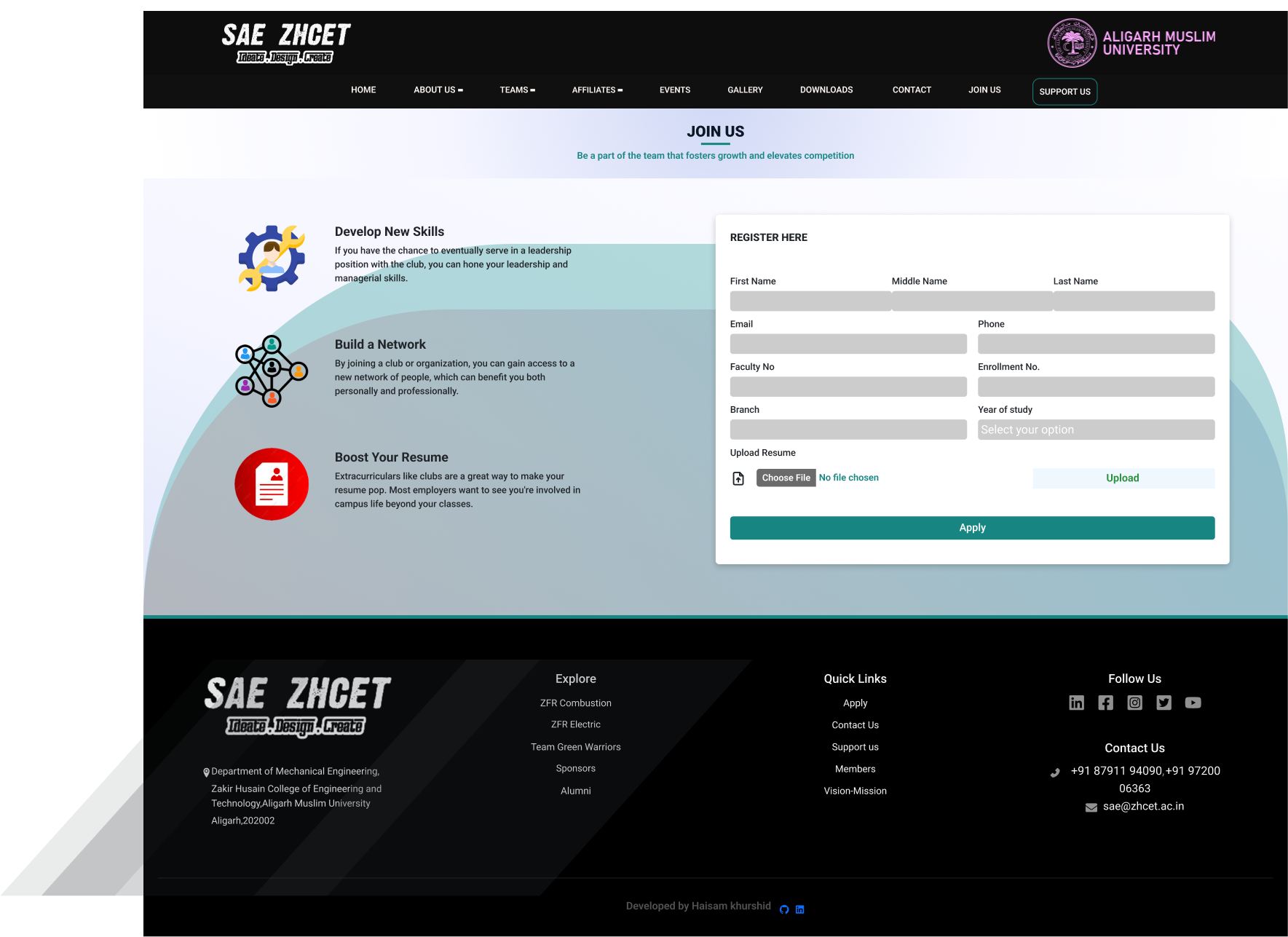Focus the First Name field
Viewport: 1288px width, 937px height.
point(810,301)
